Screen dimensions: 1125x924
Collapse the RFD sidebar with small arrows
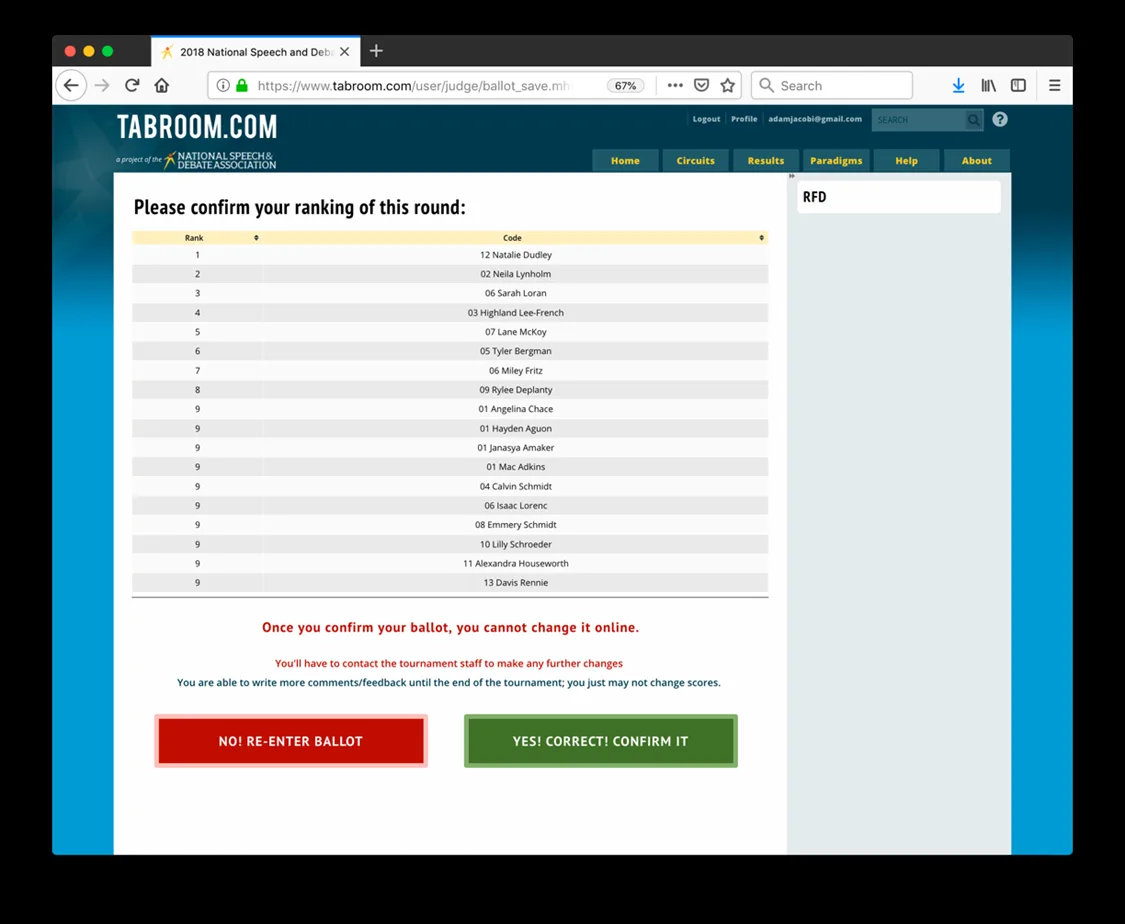click(791, 176)
